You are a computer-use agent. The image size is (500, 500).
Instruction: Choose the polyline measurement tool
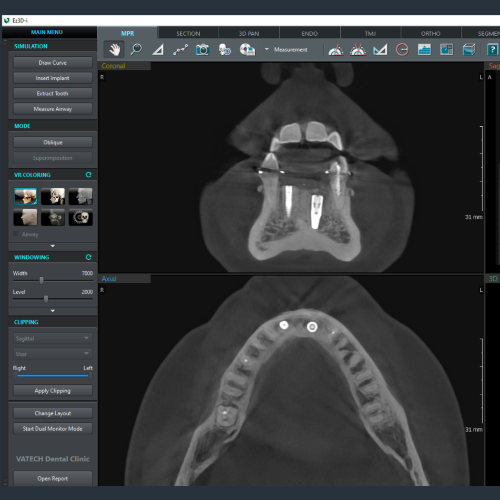[180, 50]
